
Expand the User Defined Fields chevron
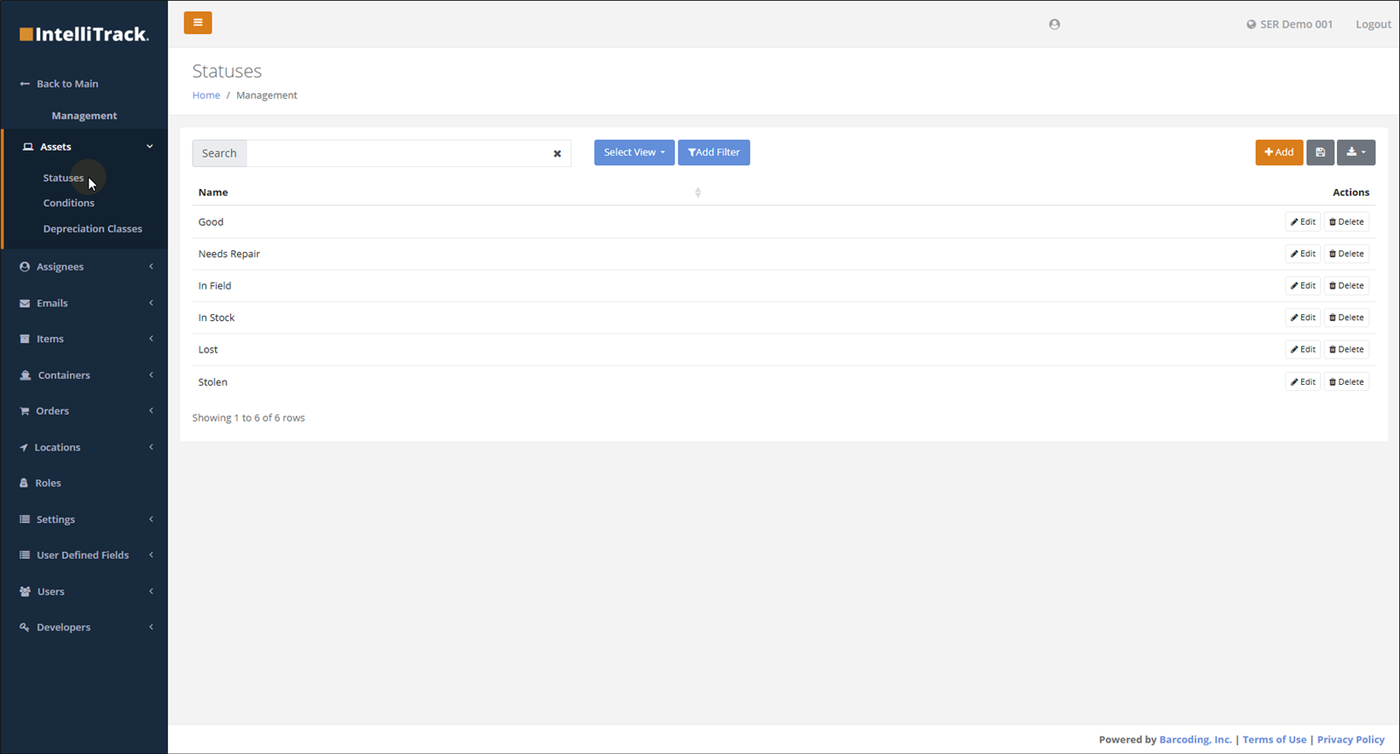coord(151,555)
